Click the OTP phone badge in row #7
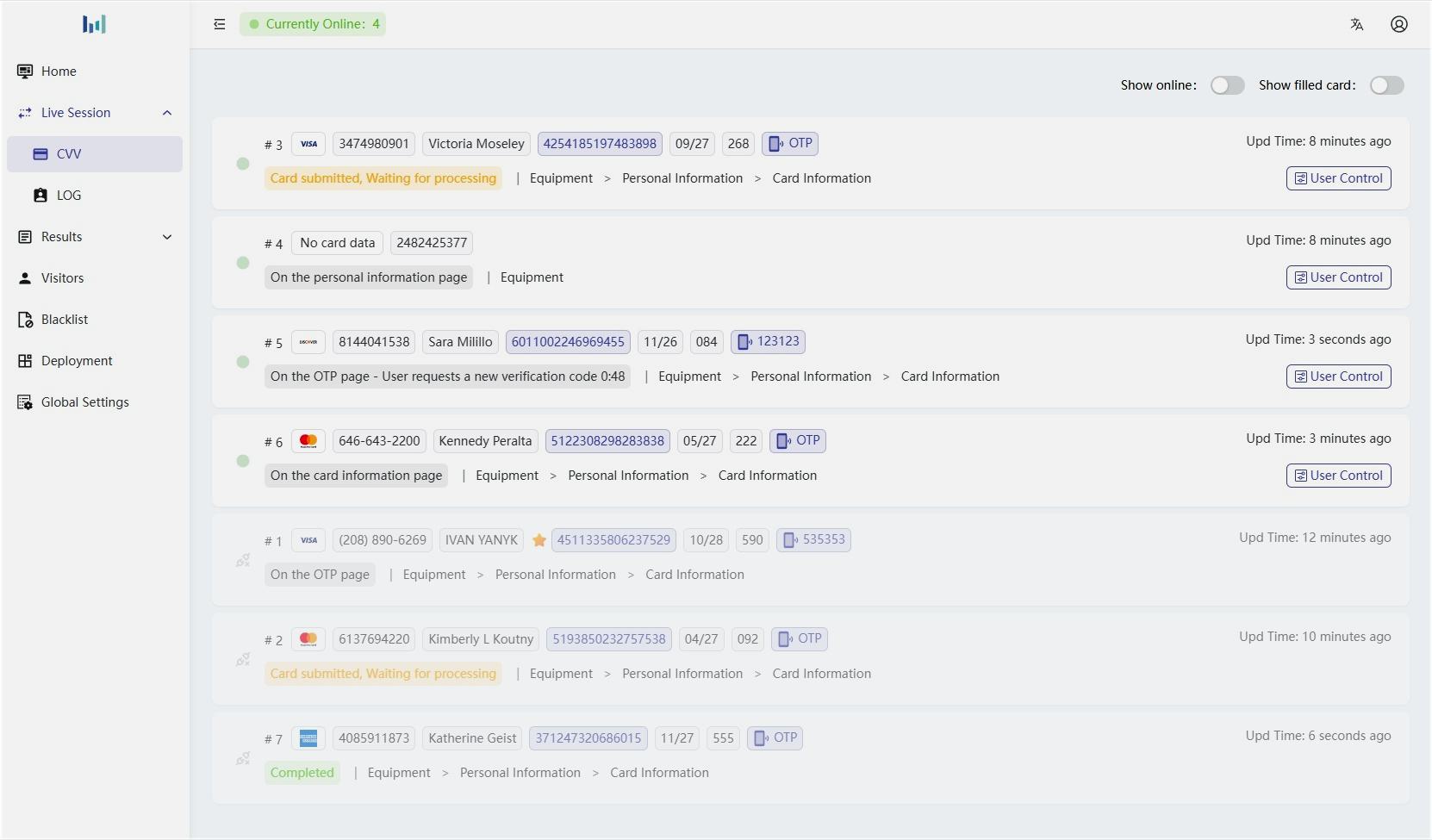This screenshot has height=840, width=1432. click(x=775, y=738)
